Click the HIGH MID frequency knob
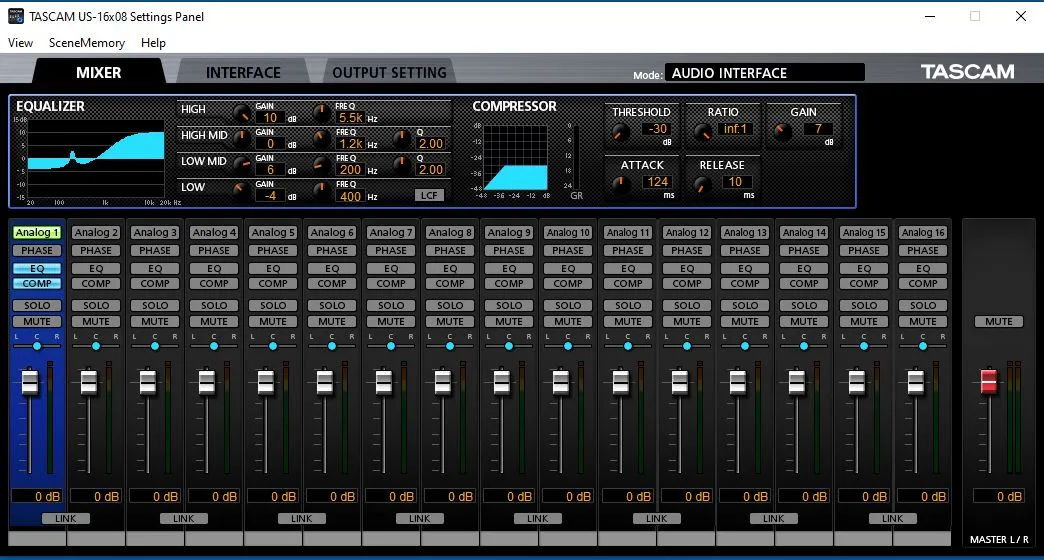Viewport: 1044px width, 560px height. click(322, 139)
